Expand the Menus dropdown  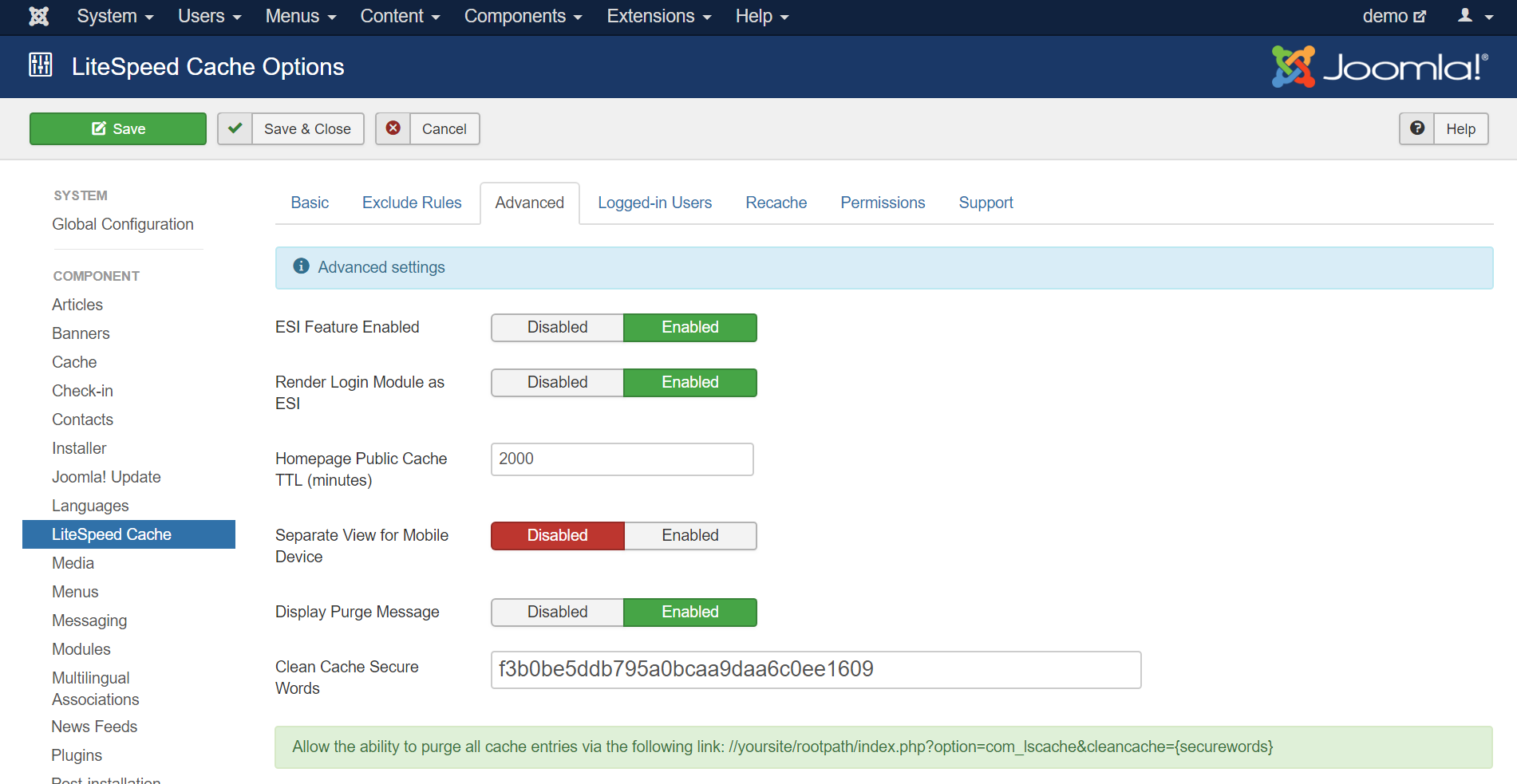point(300,16)
